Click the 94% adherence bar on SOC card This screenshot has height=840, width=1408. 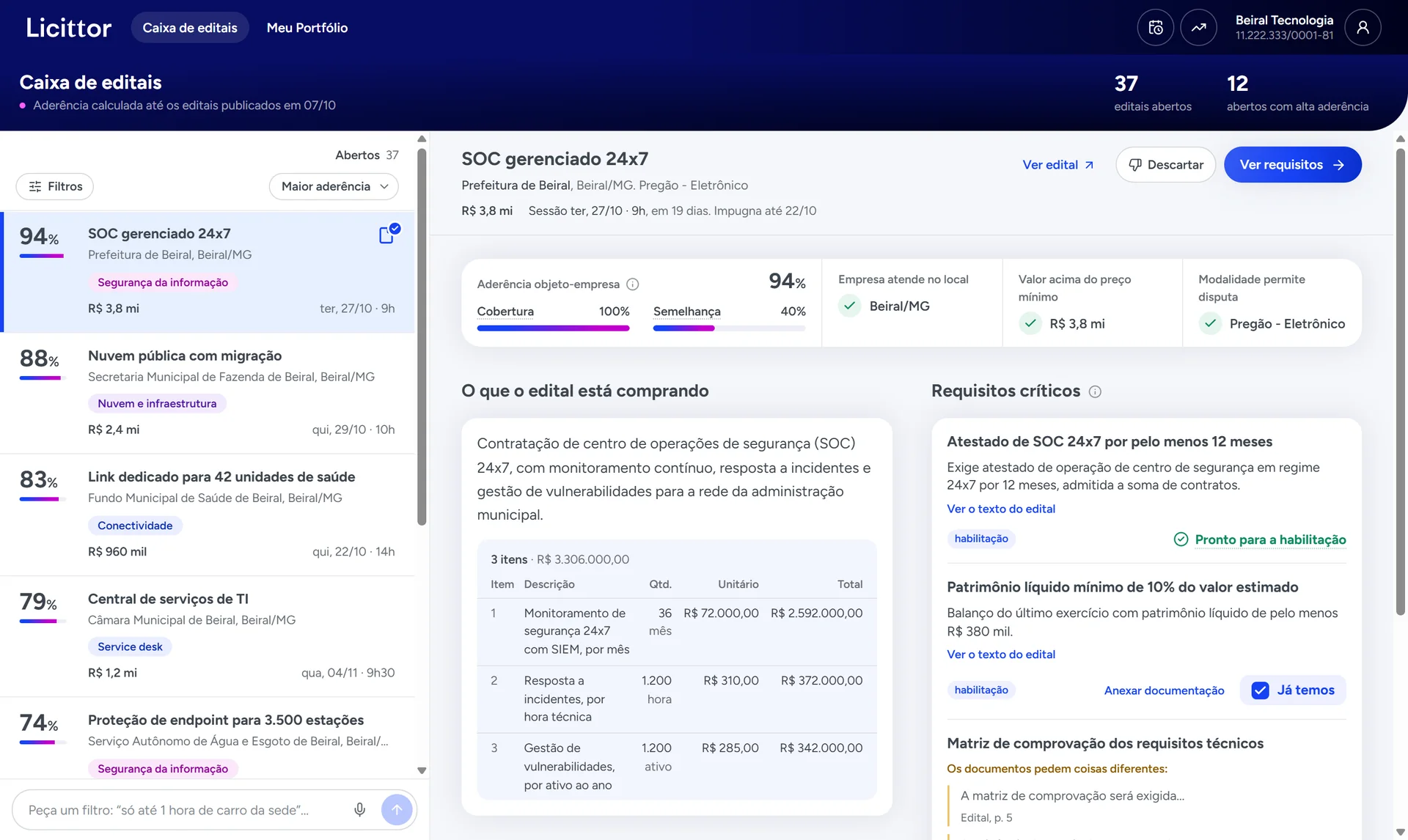point(41,256)
